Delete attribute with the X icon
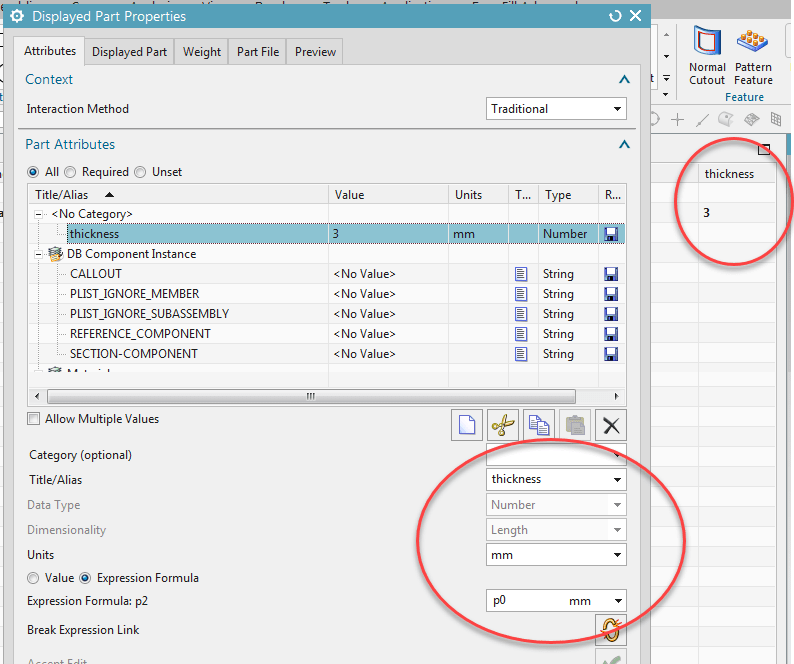The image size is (794, 664). (x=611, y=425)
